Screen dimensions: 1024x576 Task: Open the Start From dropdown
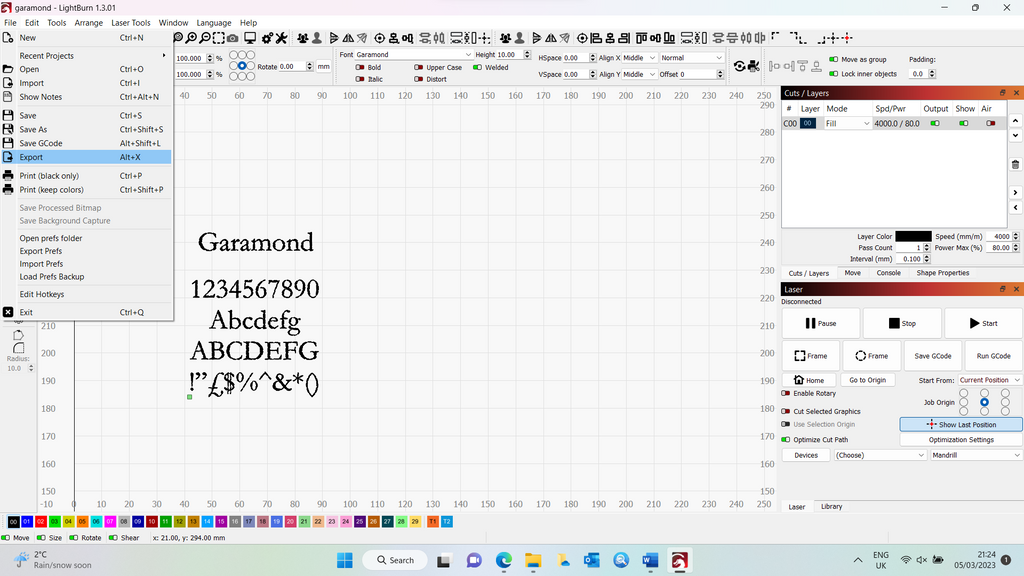(990, 380)
